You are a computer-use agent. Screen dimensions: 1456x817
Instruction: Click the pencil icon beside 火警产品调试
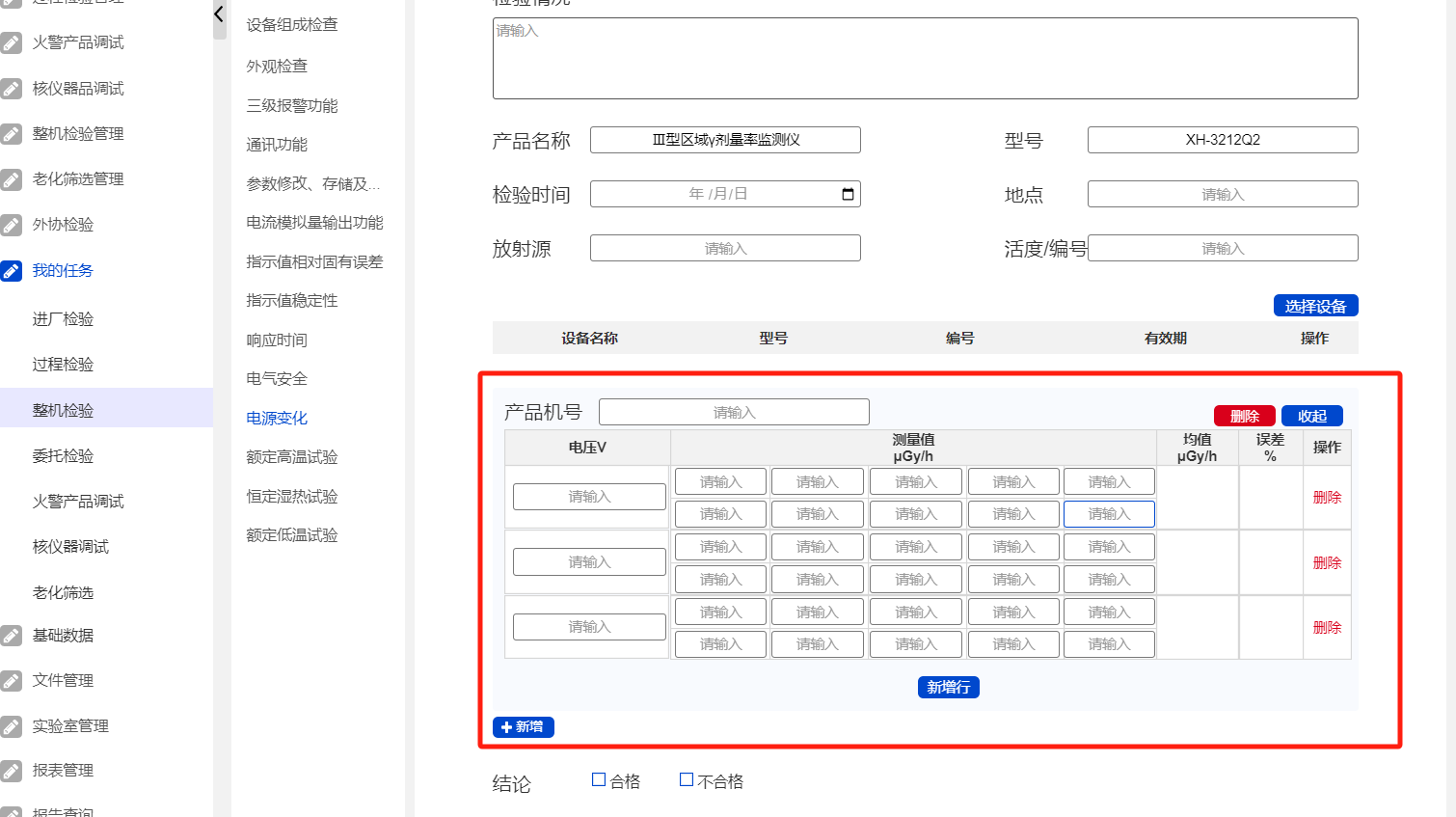pyautogui.click(x=12, y=42)
